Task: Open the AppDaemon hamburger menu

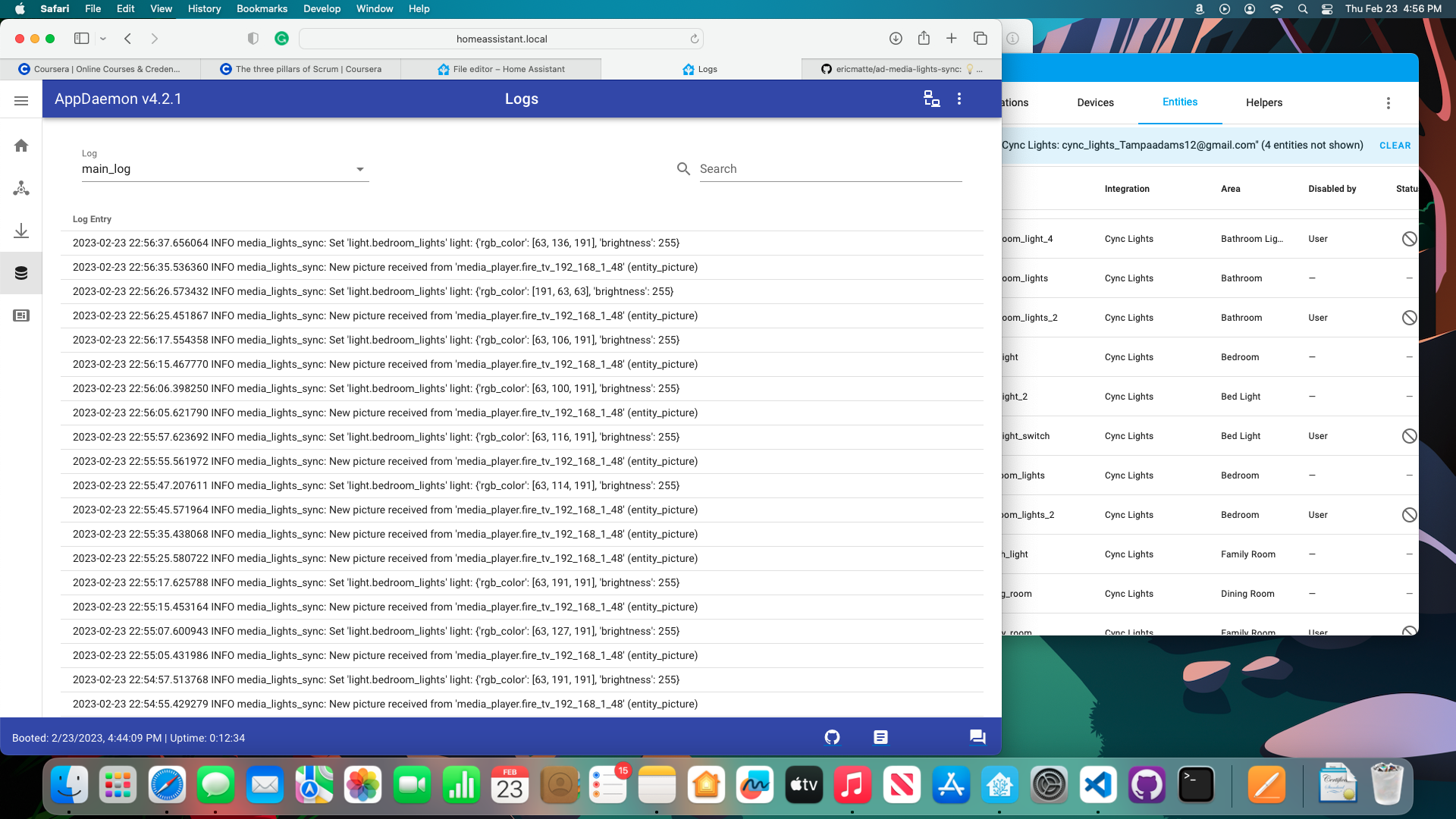Action: (x=22, y=100)
